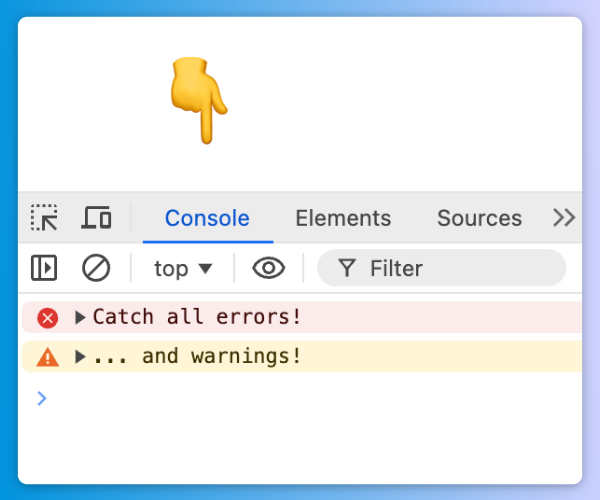Viewport: 600px width, 500px height.
Task: Click the blue console prompt chevron
Action: click(42, 398)
